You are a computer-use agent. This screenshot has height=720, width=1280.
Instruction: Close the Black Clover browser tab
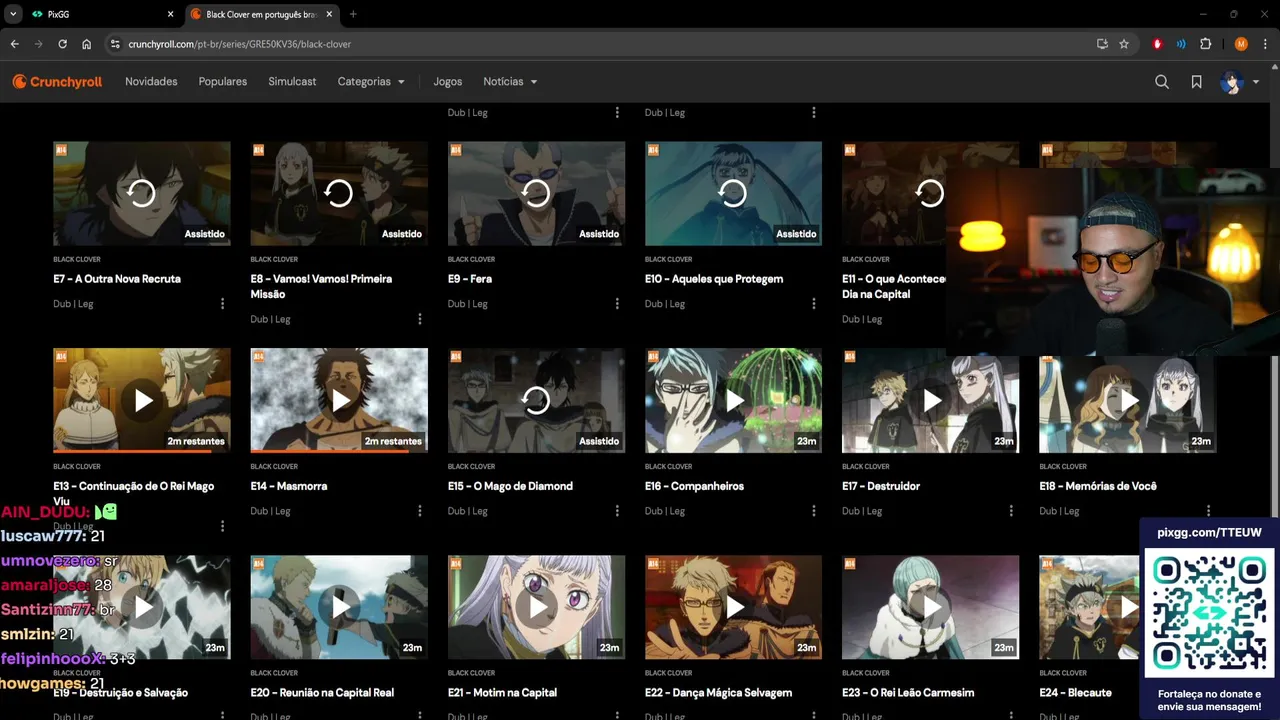click(x=329, y=14)
